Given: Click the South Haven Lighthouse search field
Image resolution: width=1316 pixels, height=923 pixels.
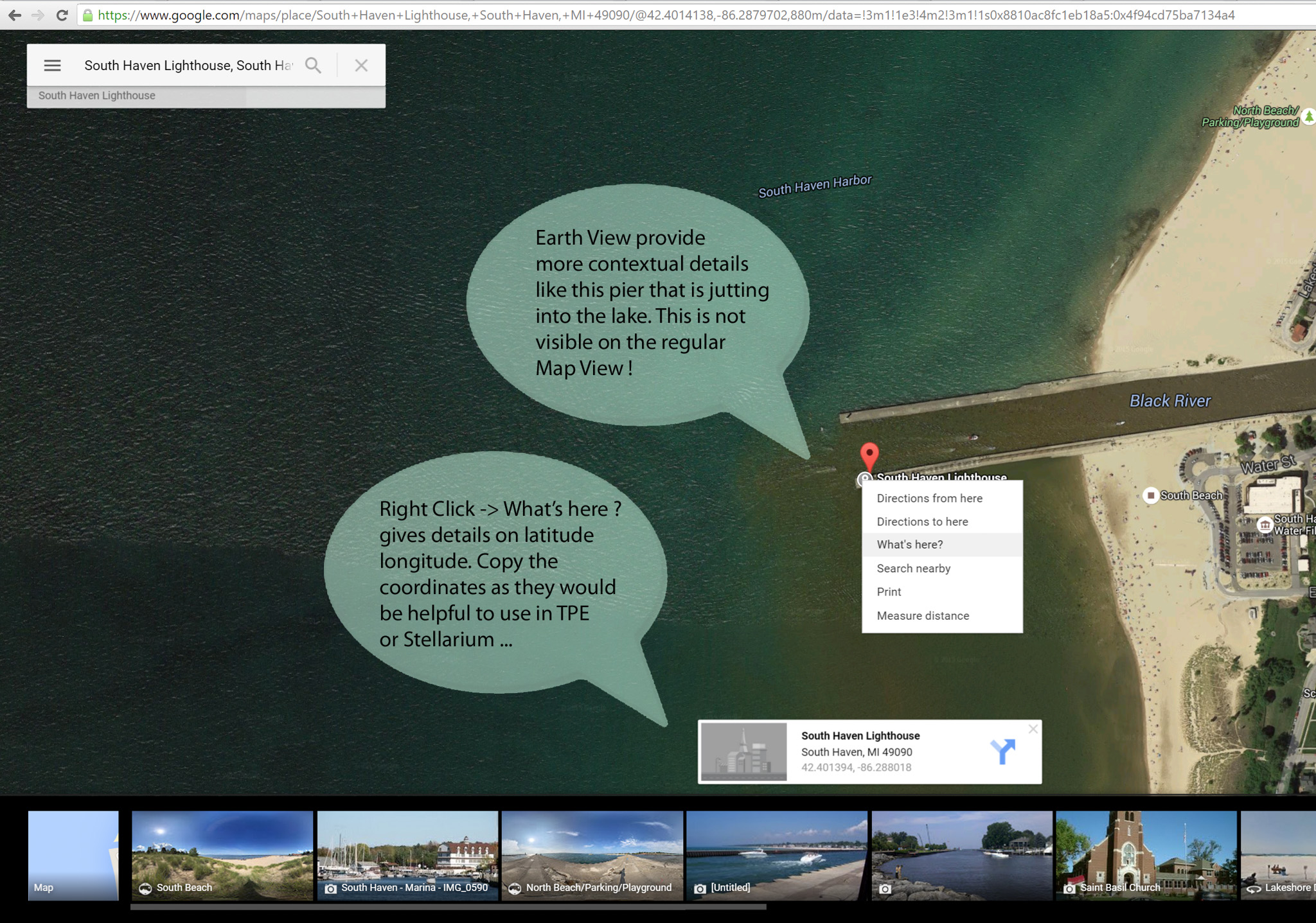Looking at the screenshot, I should coord(188,66).
